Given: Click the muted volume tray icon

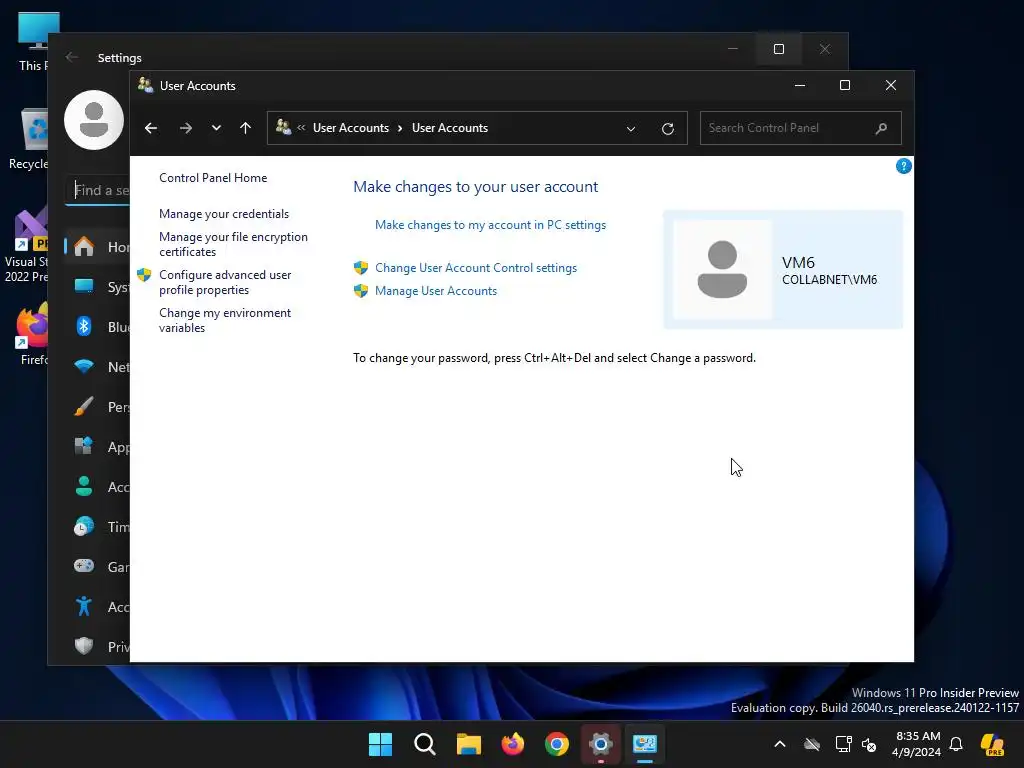Looking at the screenshot, I should pos(869,744).
